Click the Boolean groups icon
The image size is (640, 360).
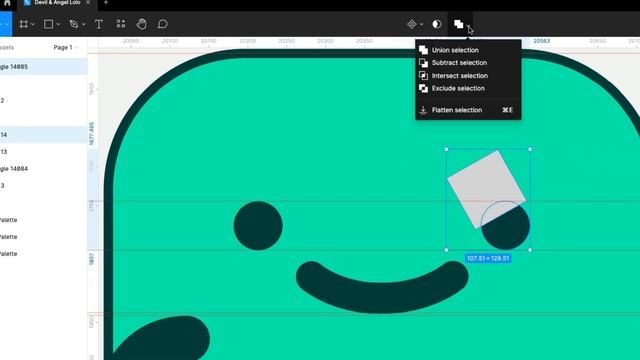point(458,24)
